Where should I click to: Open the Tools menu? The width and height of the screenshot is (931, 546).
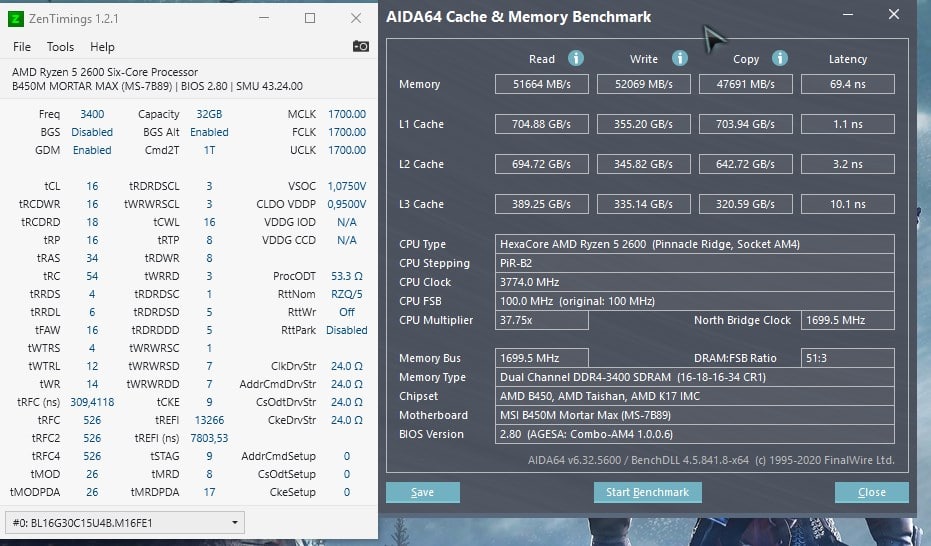coord(60,47)
